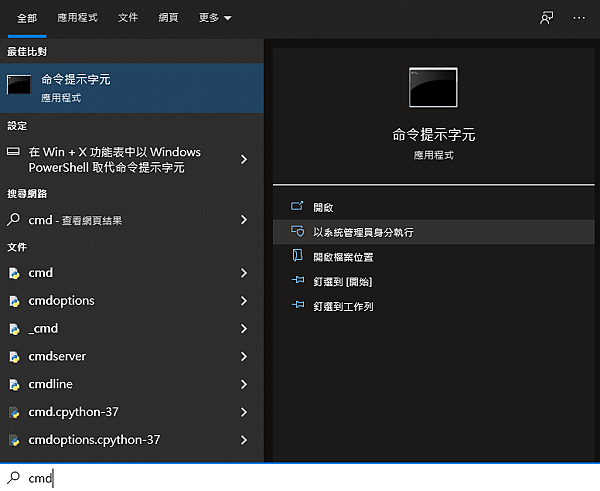Expand arrow for Win + X PowerShell setting
The height and width of the screenshot is (491, 600).
244,160
